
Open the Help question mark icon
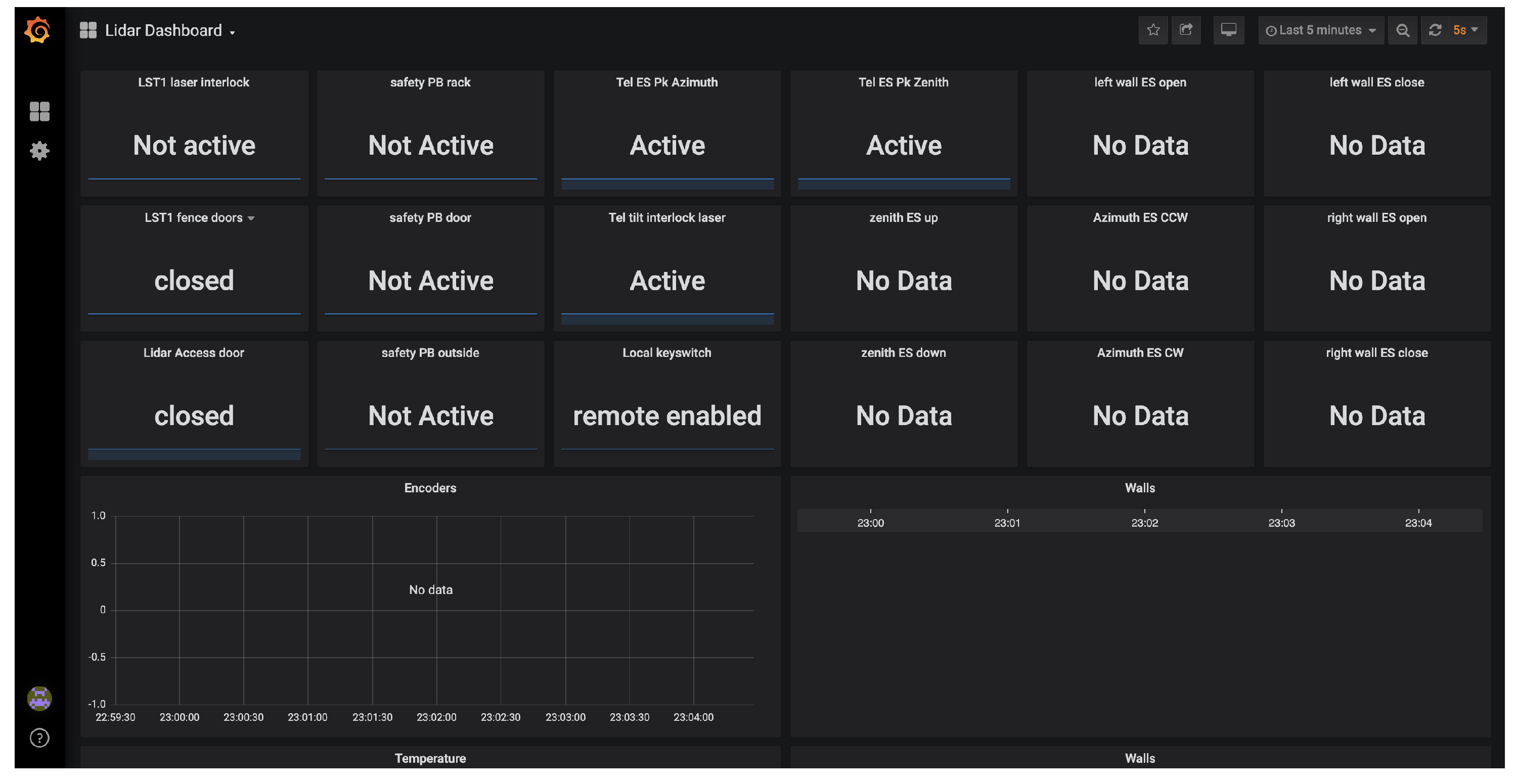pyautogui.click(x=39, y=737)
